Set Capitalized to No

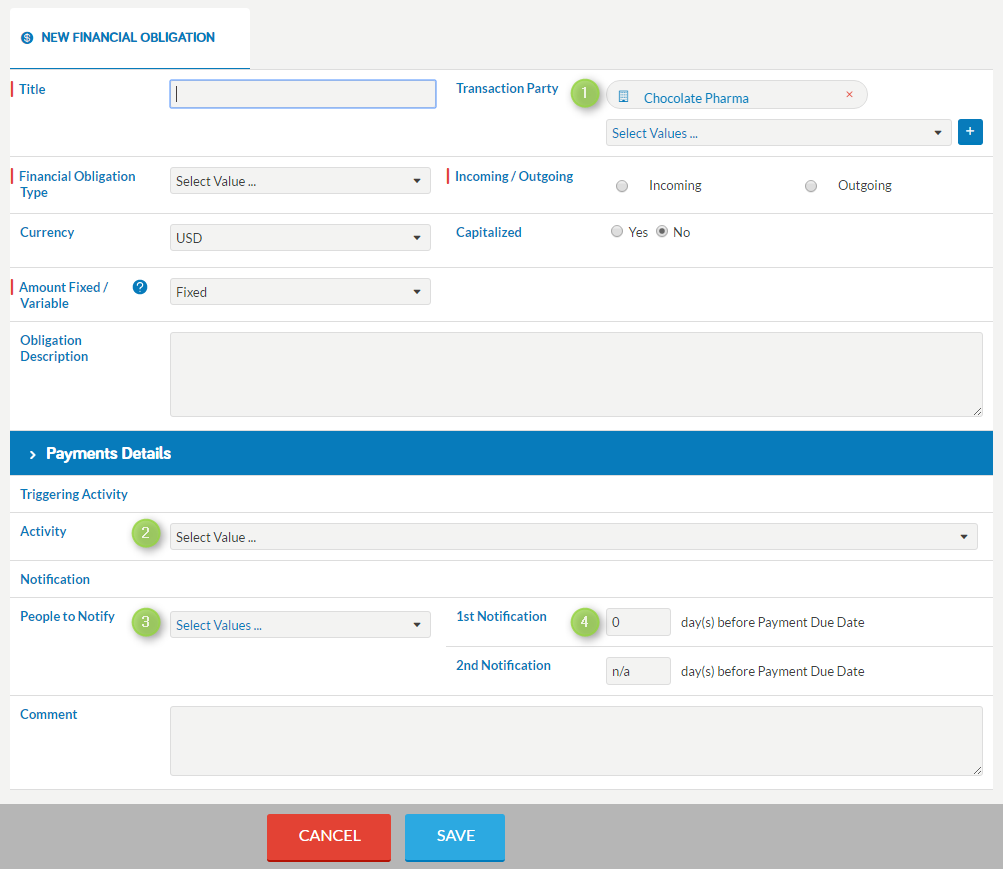[662, 231]
